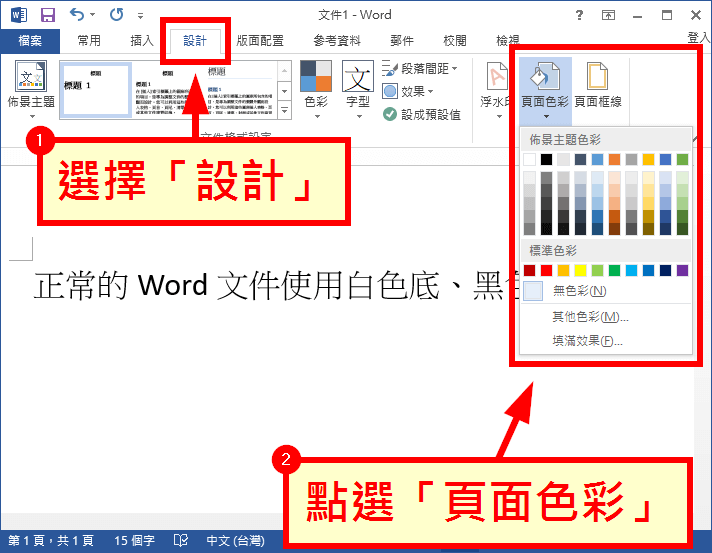
Task: Click the Redo icon in the title bar
Action: [115, 15]
